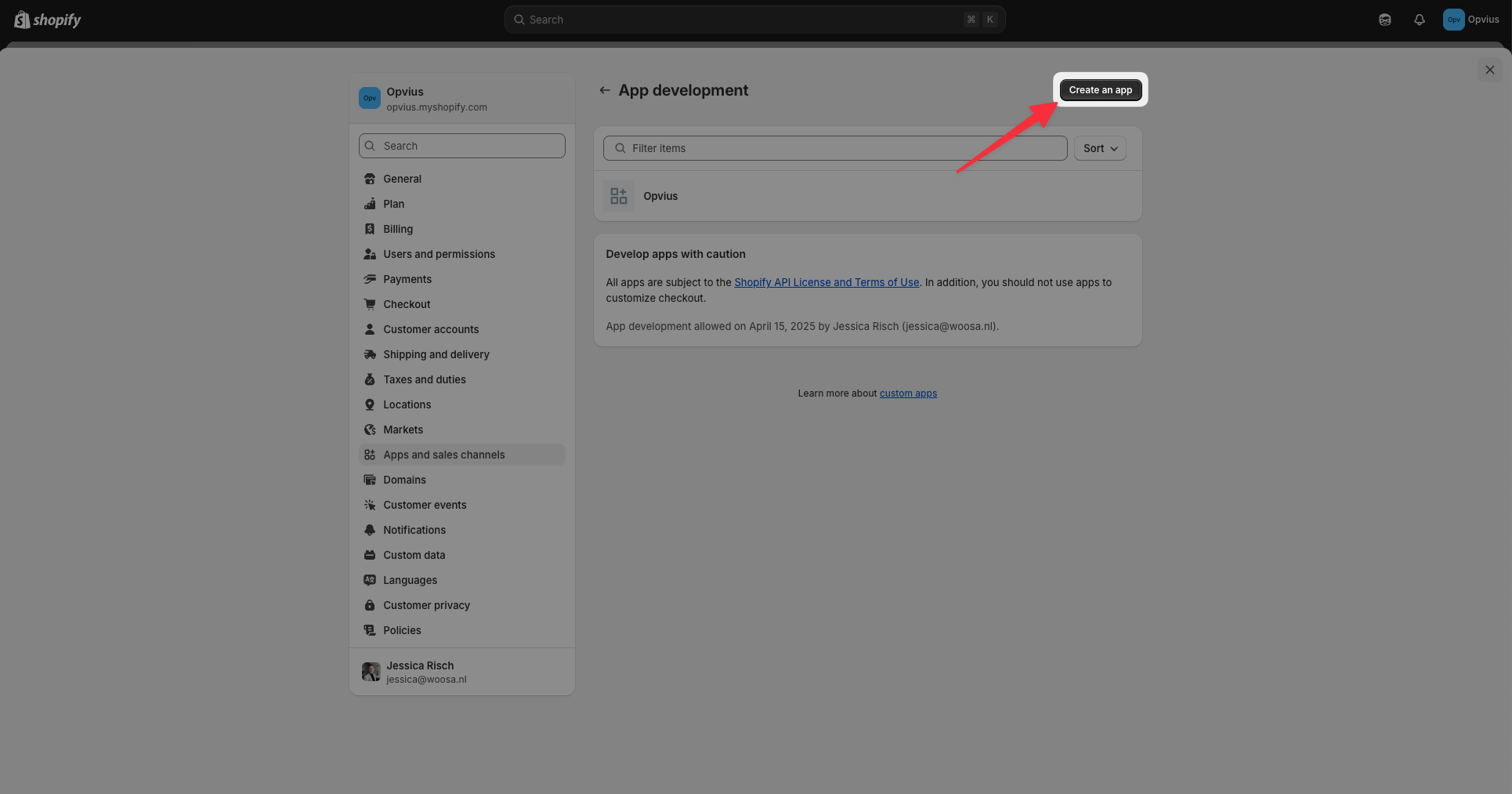Viewport: 1512px width, 794px height.
Task: Open General settings
Action: [x=462, y=179]
